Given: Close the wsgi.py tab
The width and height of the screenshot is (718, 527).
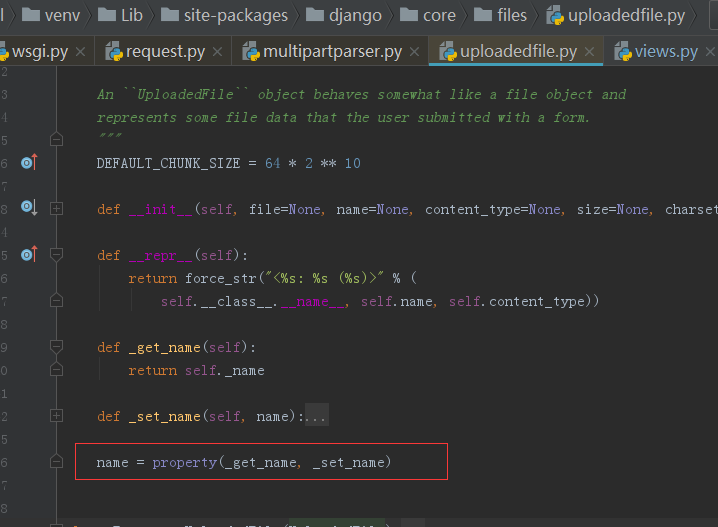Looking at the screenshot, I should click(x=81, y=52).
